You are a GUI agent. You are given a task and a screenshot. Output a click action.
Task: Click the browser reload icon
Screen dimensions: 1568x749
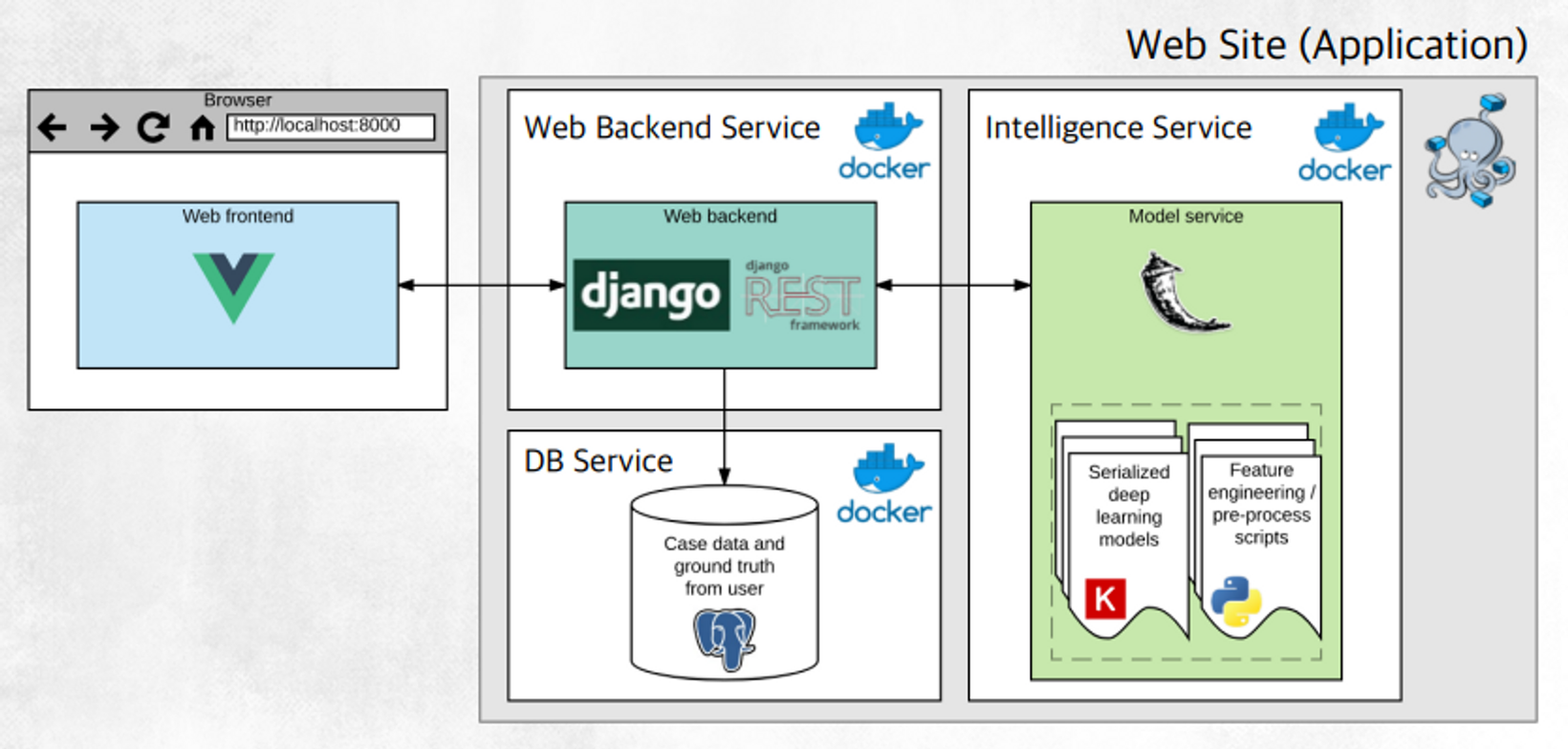click(x=153, y=127)
